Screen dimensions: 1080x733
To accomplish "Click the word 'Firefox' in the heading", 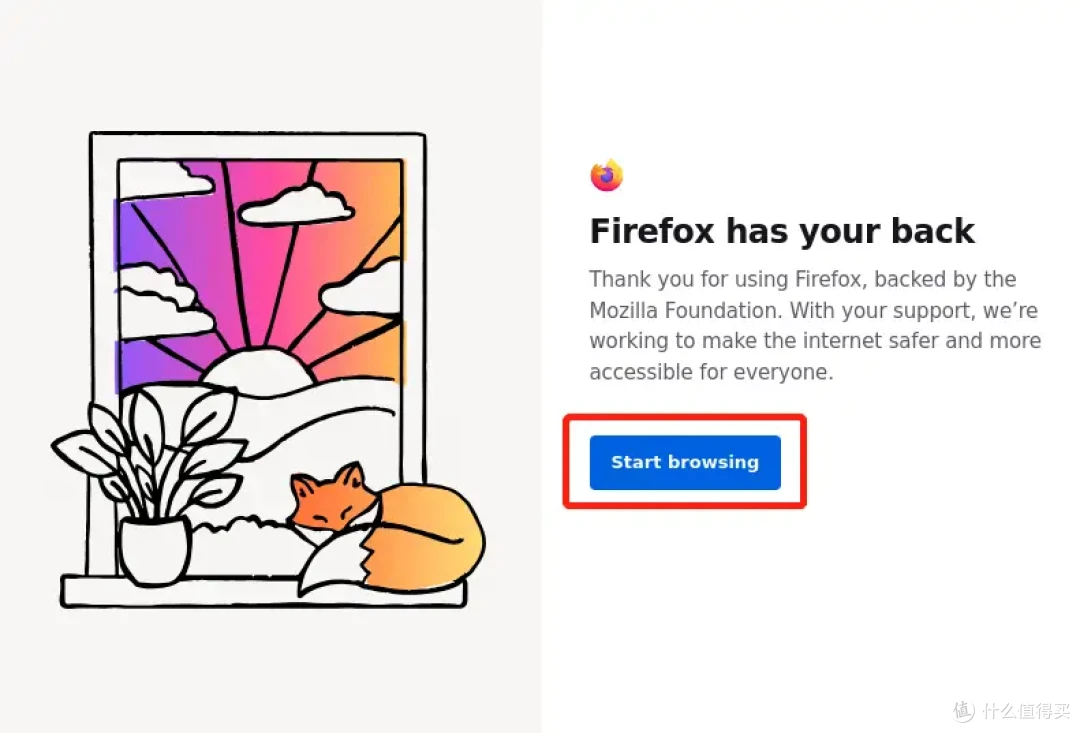I will (652, 231).
